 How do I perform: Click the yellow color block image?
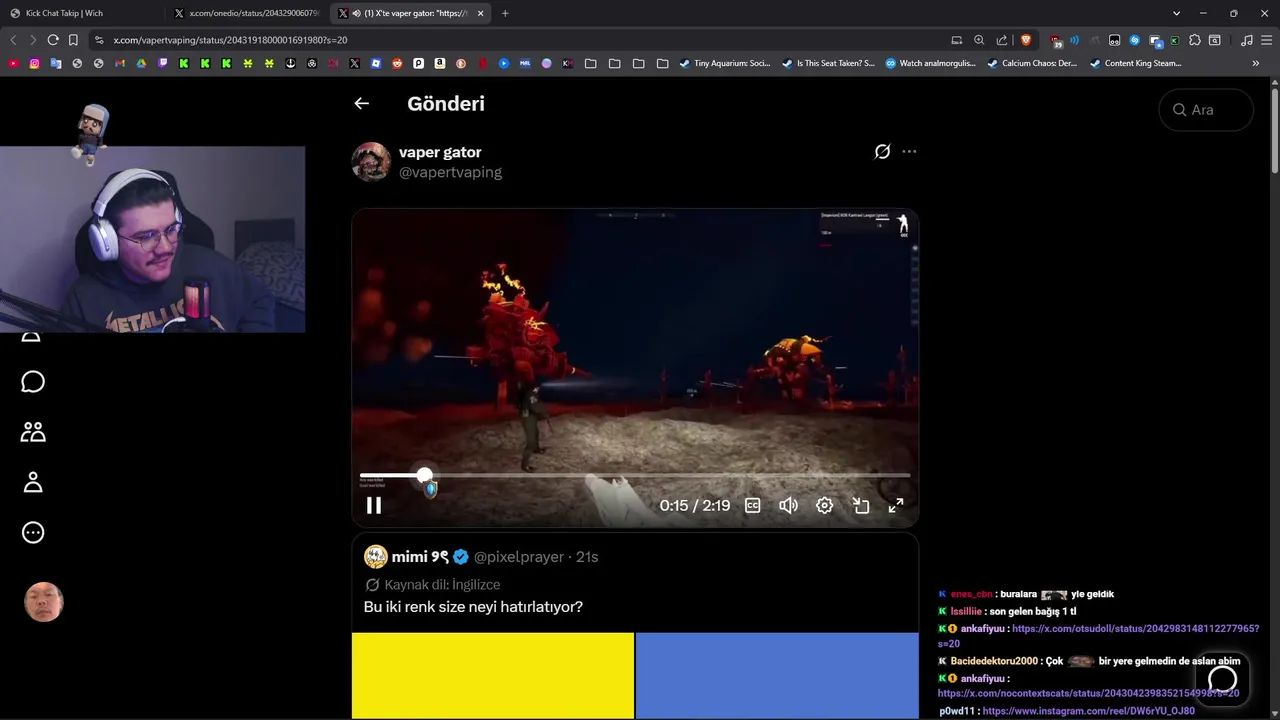(x=493, y=675)
